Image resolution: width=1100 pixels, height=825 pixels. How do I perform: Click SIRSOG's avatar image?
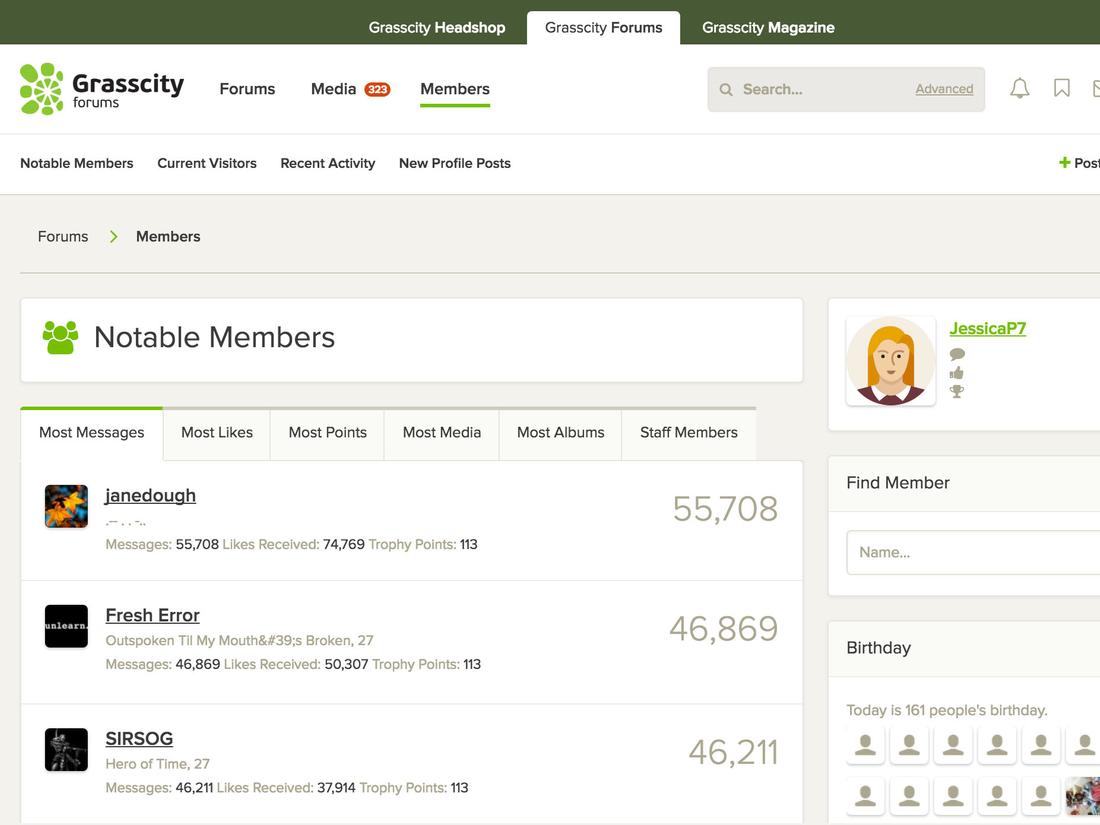click(x=66, y=749)
